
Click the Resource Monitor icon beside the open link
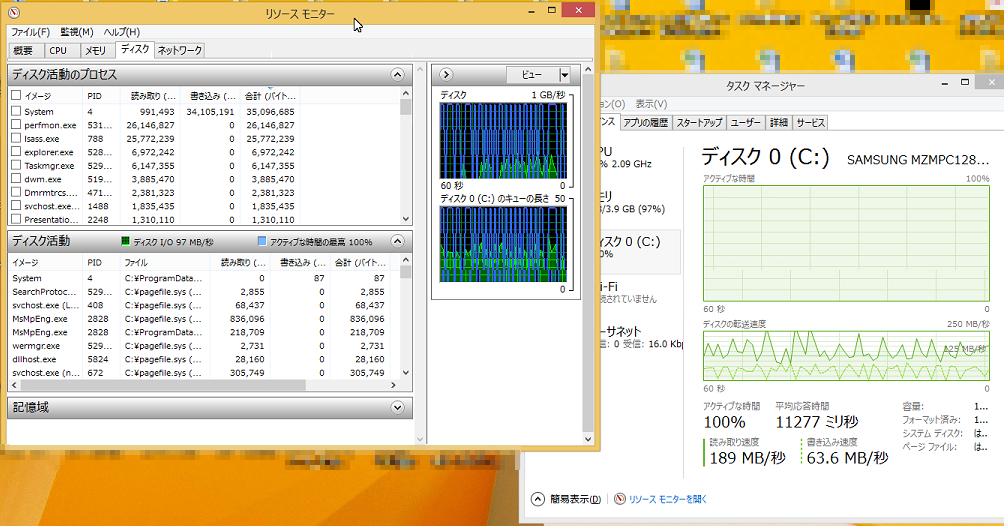[x=620, y=499]
